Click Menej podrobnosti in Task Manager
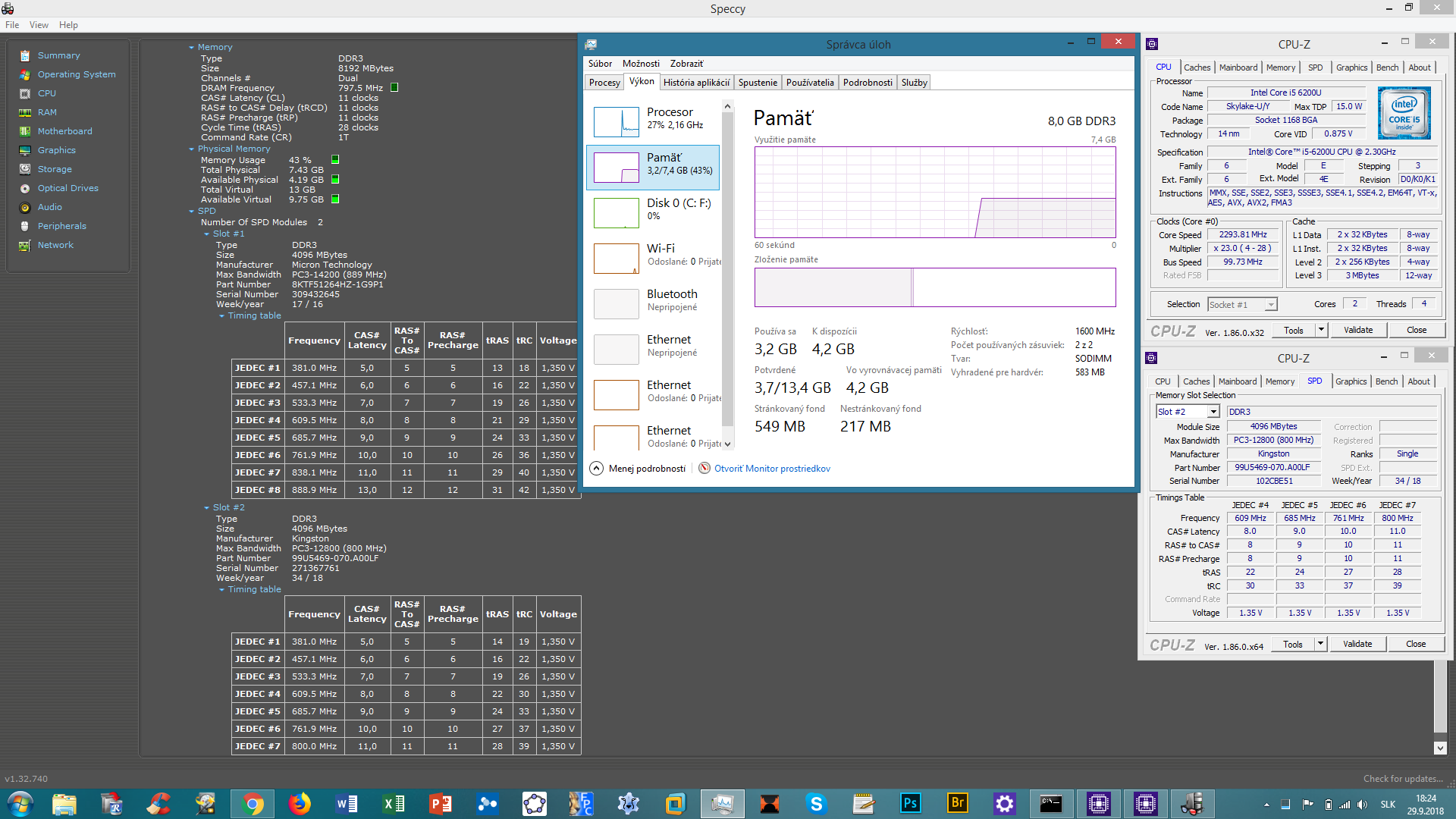This screenshot has height=819, width=1456. point(638,469)
